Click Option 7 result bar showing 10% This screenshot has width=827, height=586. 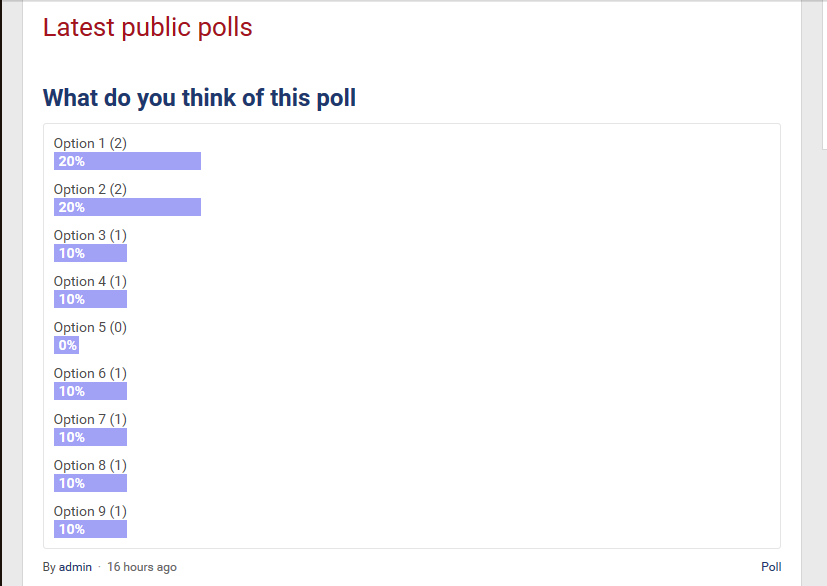point(90,437)
